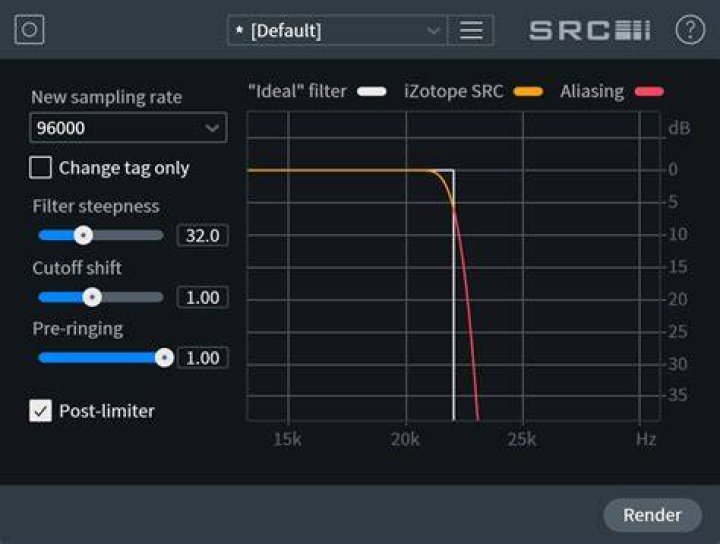Click the circular snapshot icon at top left
Image resolution: width=720 pixels, height=544 pixels.
29,30
